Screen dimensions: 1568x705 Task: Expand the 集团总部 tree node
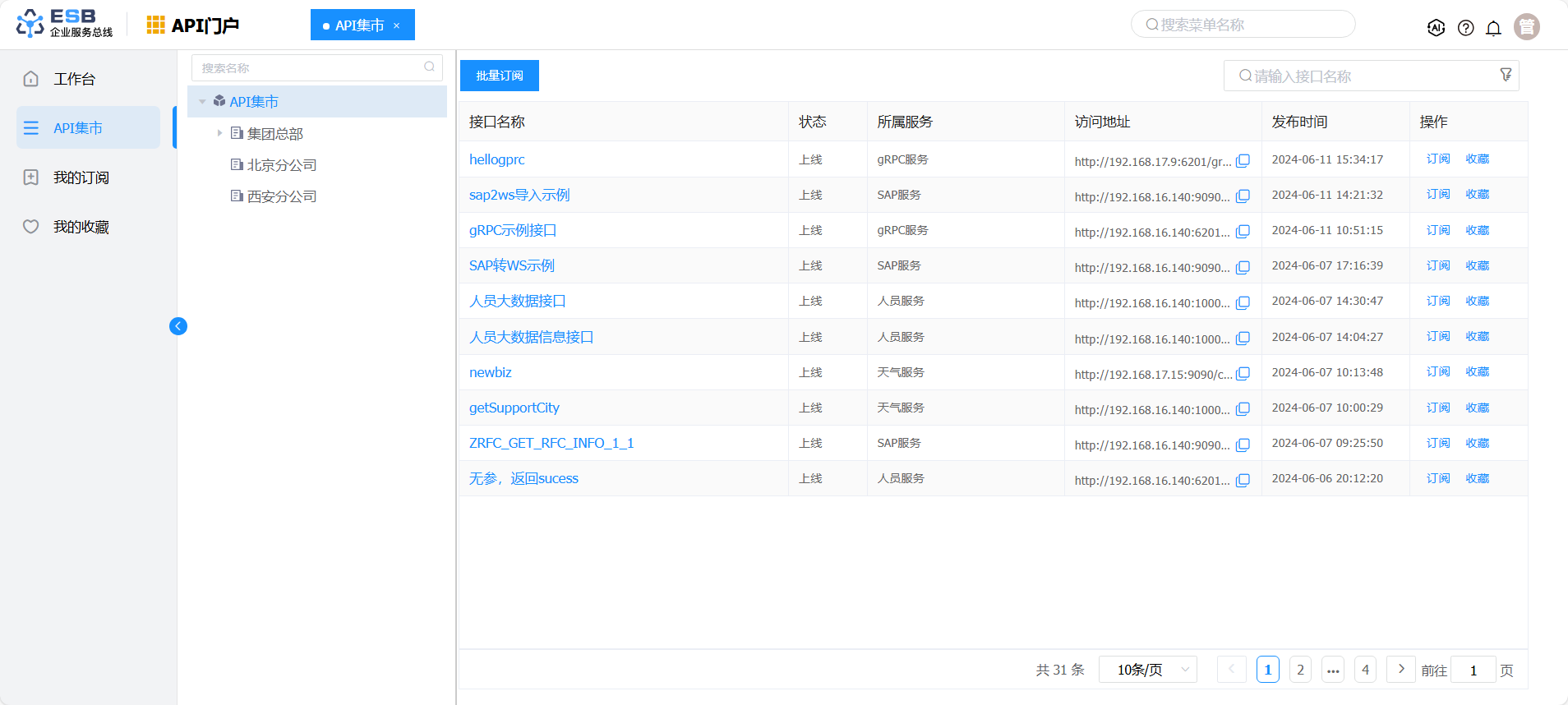pyautogui.click(x=219, y=133)
